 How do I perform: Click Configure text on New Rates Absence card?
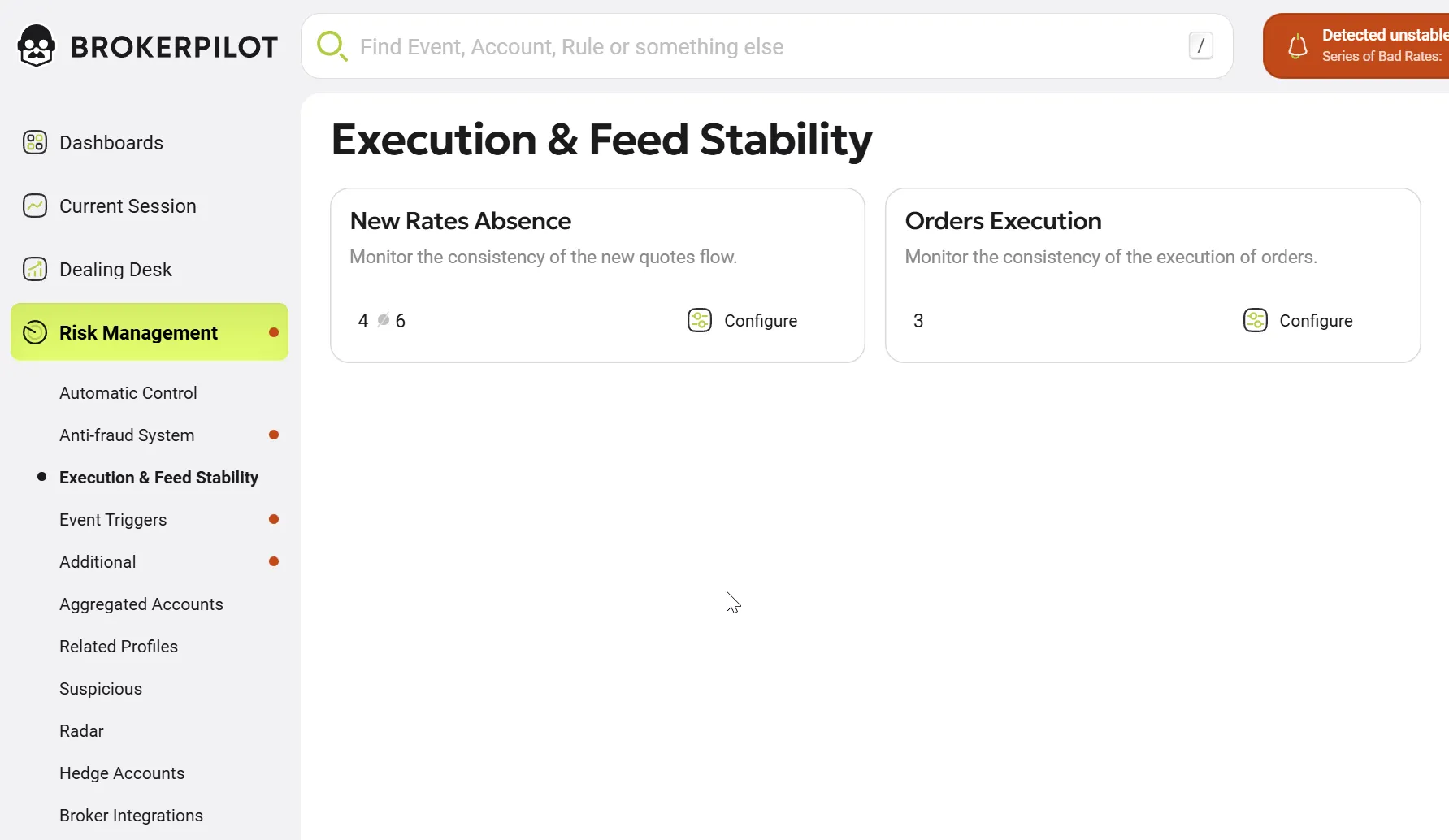click(x=761, y=321)
